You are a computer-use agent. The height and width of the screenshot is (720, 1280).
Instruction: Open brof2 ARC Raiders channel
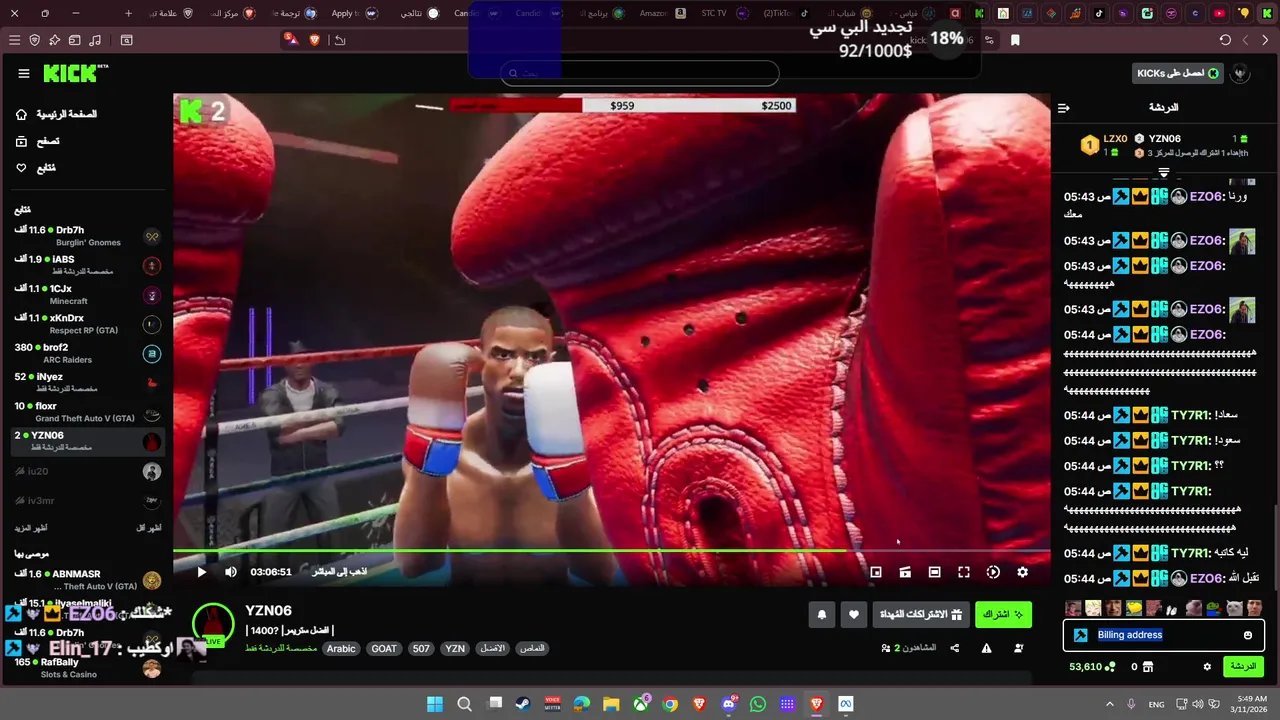[x=88, y=353]
